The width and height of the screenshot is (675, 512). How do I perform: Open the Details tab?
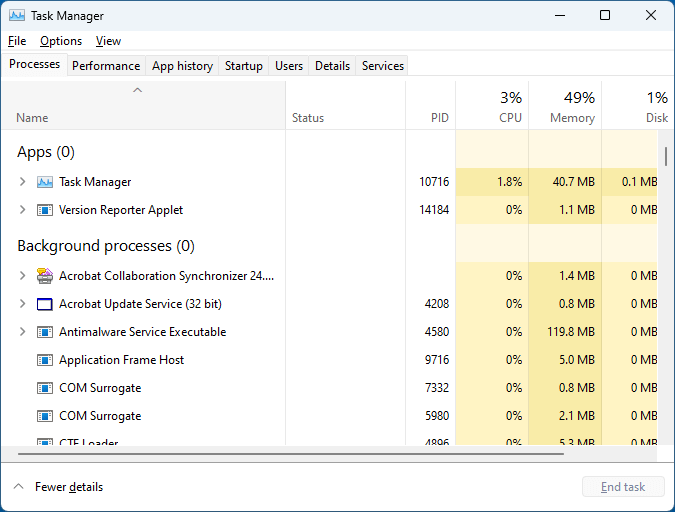pos(332,66)
